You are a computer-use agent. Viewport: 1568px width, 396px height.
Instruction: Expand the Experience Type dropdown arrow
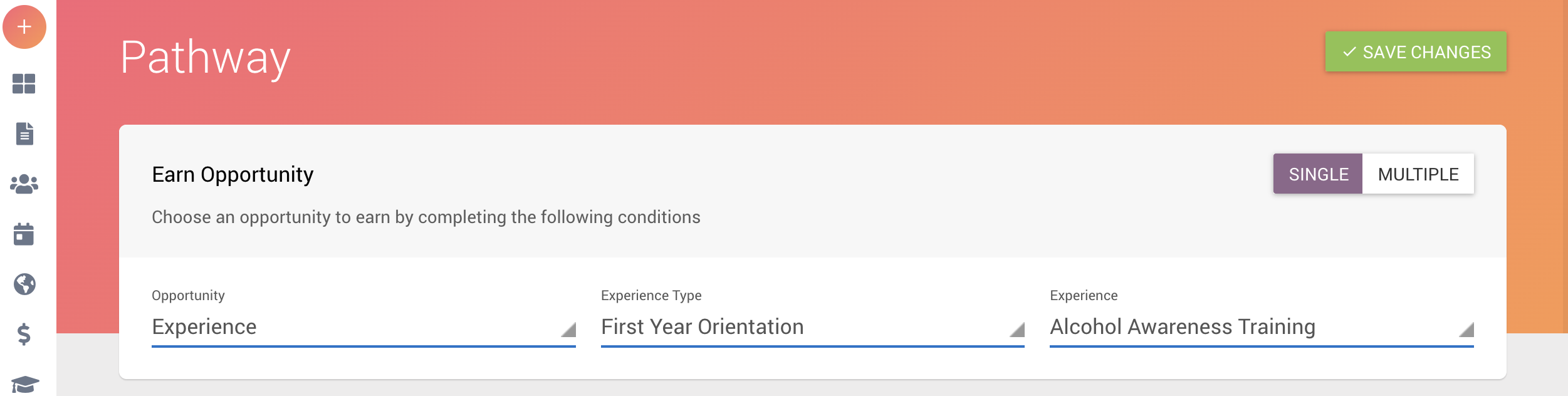[1017, 330]
